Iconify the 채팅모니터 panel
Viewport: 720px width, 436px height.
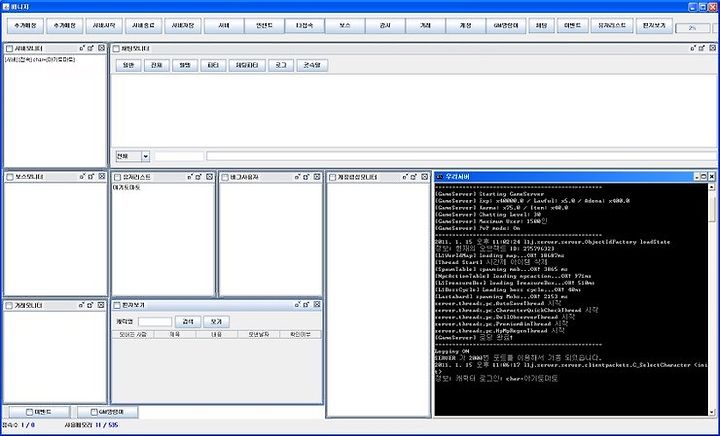(692, 48)
